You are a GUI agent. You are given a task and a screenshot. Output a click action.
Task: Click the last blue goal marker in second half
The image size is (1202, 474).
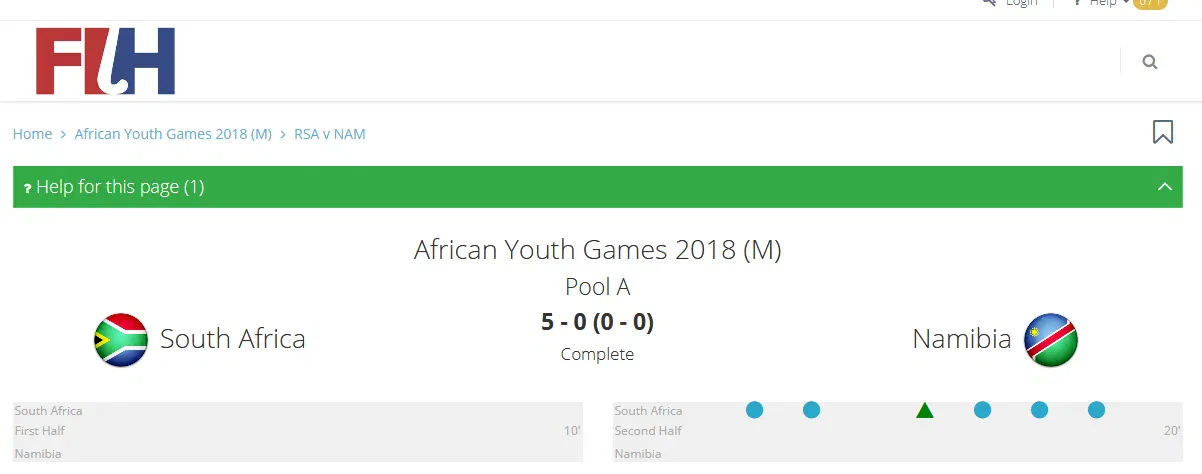pyautogui.click(x=1096, y=410)
